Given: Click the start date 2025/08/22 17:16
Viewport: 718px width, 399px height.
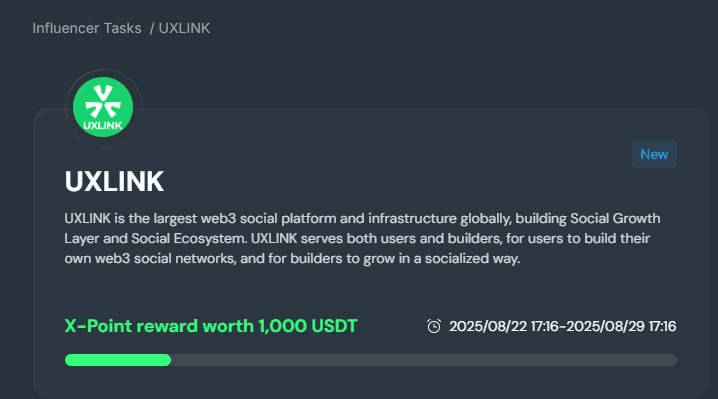Looking at the screenshot, I should (504, 326).
